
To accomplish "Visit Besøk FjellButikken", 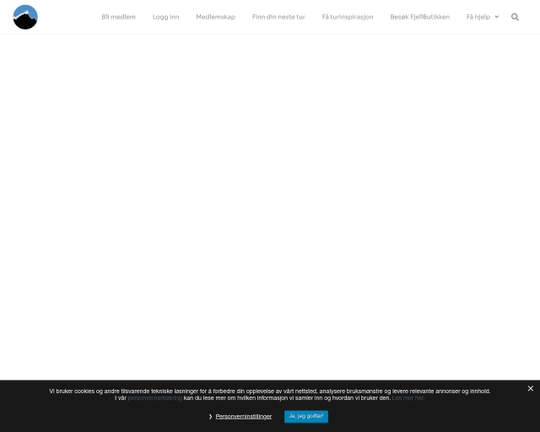I will click(420, 17).
